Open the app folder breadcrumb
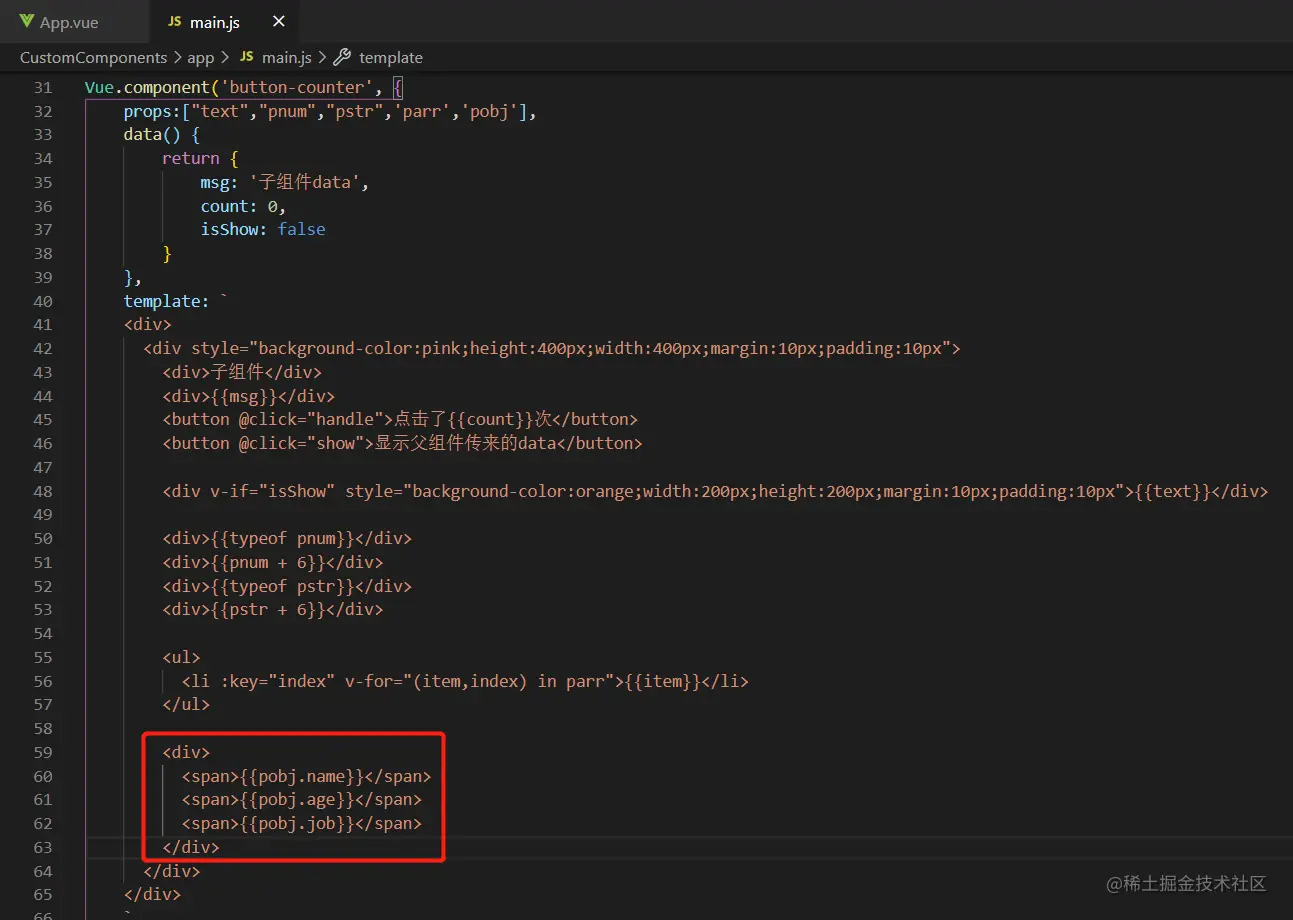Screen dimensions: 1293x920 (x=200, y=58)
